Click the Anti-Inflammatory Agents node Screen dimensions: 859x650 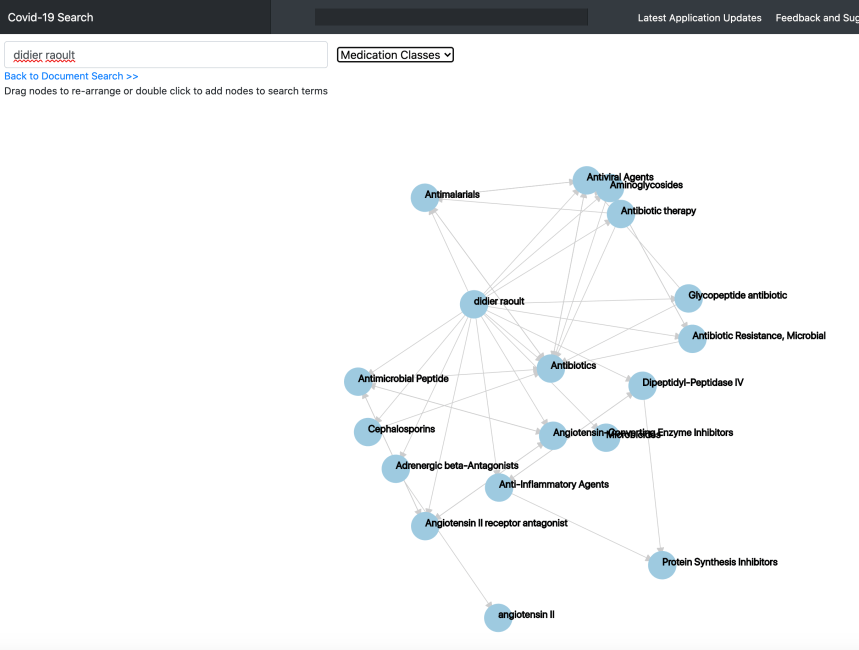[x=499, y=487]
